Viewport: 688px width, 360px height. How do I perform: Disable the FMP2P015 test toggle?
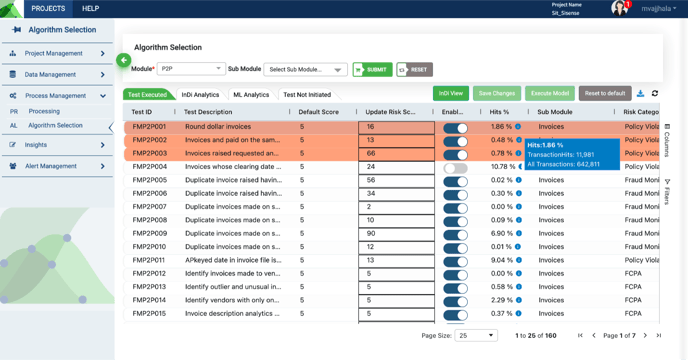coord(455,315)
